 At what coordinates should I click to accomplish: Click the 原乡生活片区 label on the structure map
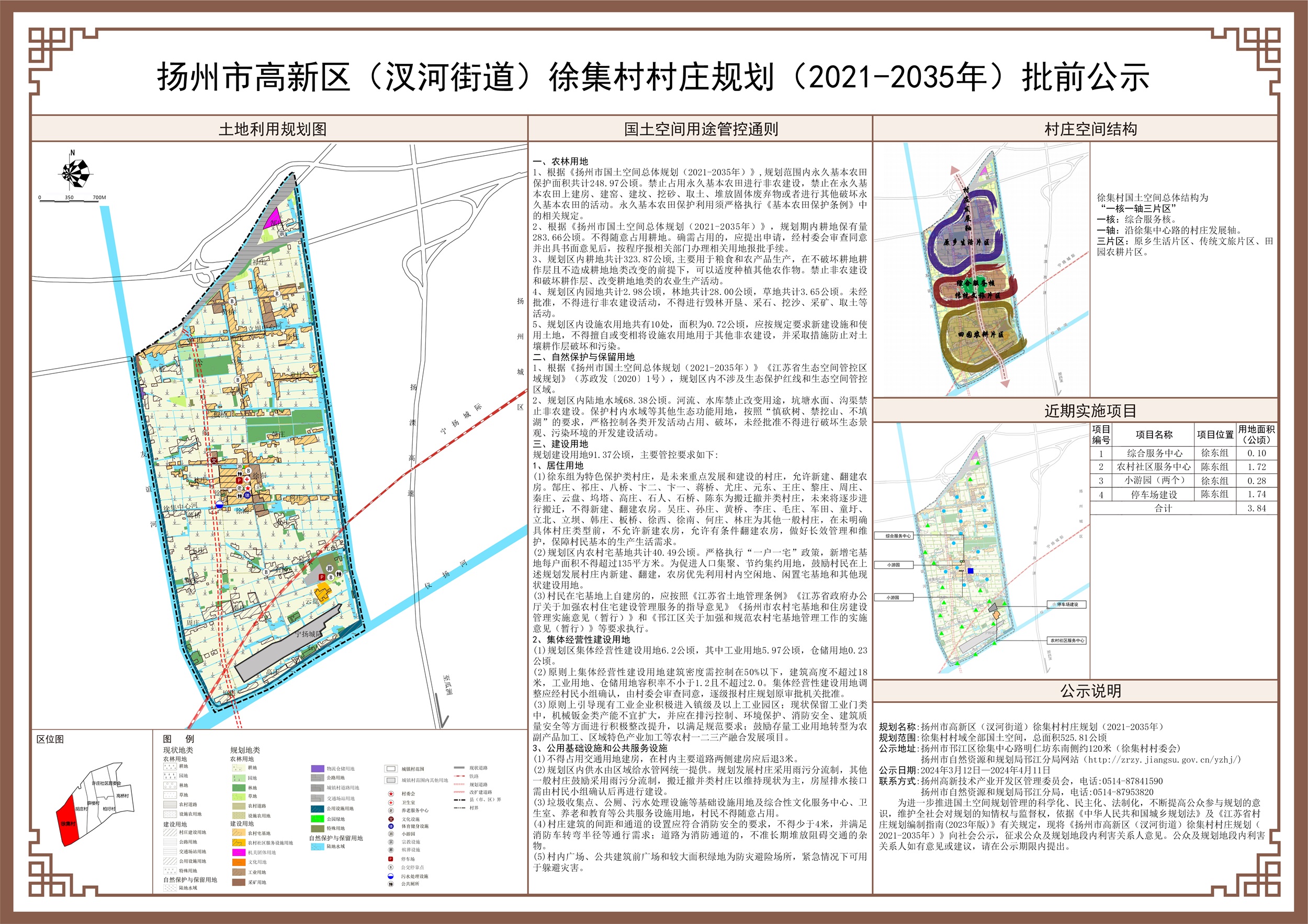pyautogui.click(x=967, y=242)
